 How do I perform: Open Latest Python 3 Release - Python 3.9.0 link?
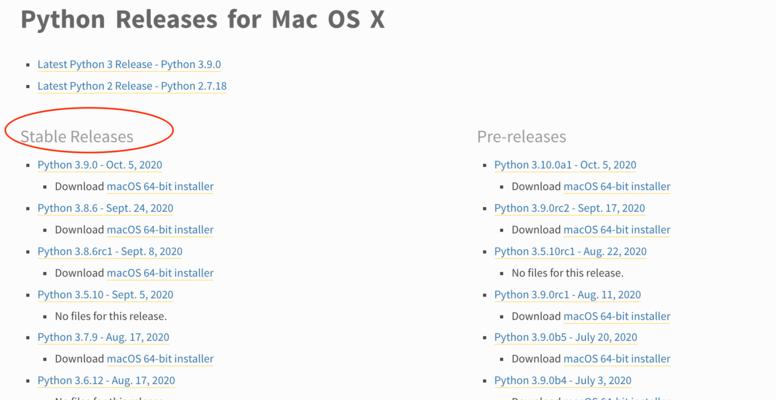129,64
